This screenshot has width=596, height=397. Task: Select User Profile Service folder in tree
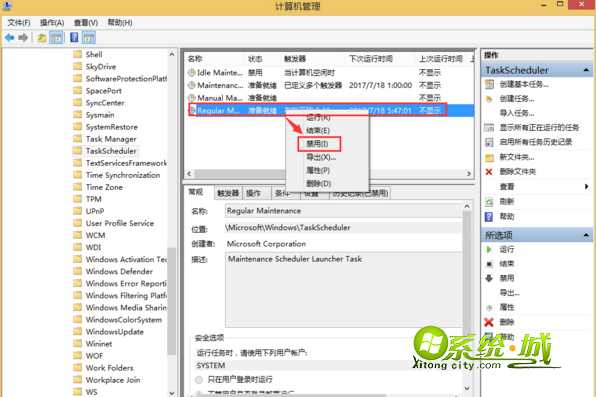pyautogui.click(x=120, y=223)
